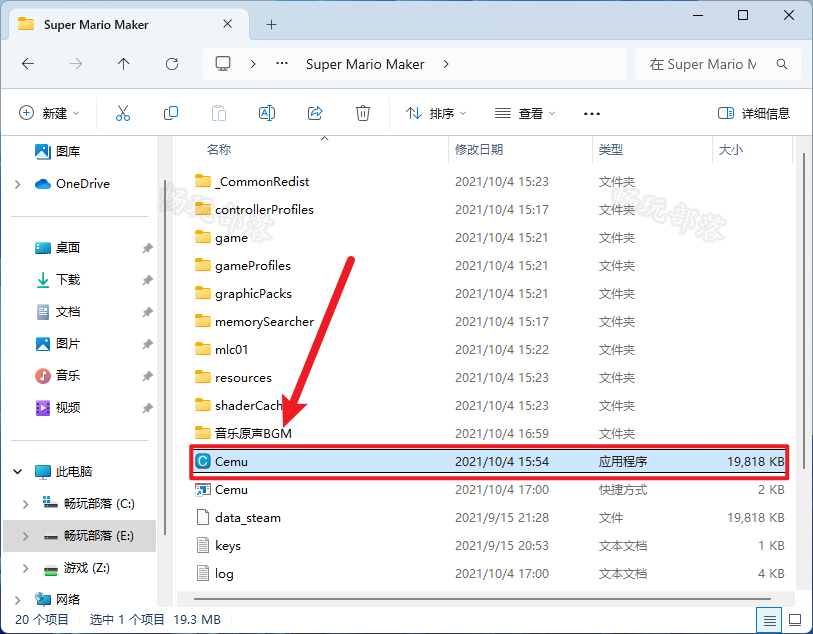Select the Super Mario Maker tab
This screenshot has height=634, width=813.
tap(128, 24)
